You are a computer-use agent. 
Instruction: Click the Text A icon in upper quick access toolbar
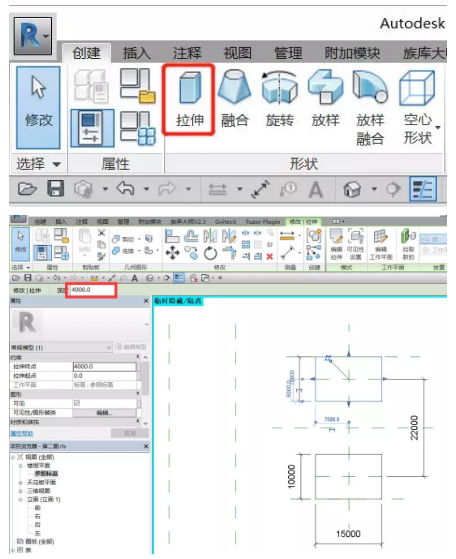(316, 189)
